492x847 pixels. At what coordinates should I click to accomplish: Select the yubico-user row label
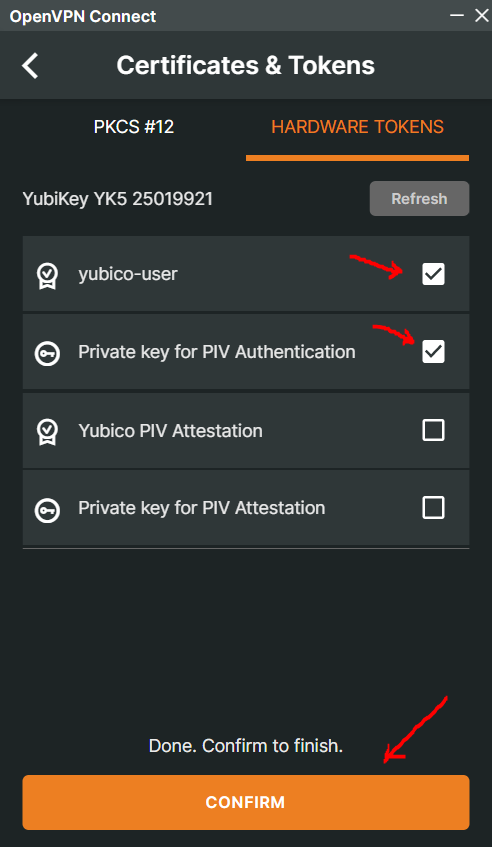127,274
